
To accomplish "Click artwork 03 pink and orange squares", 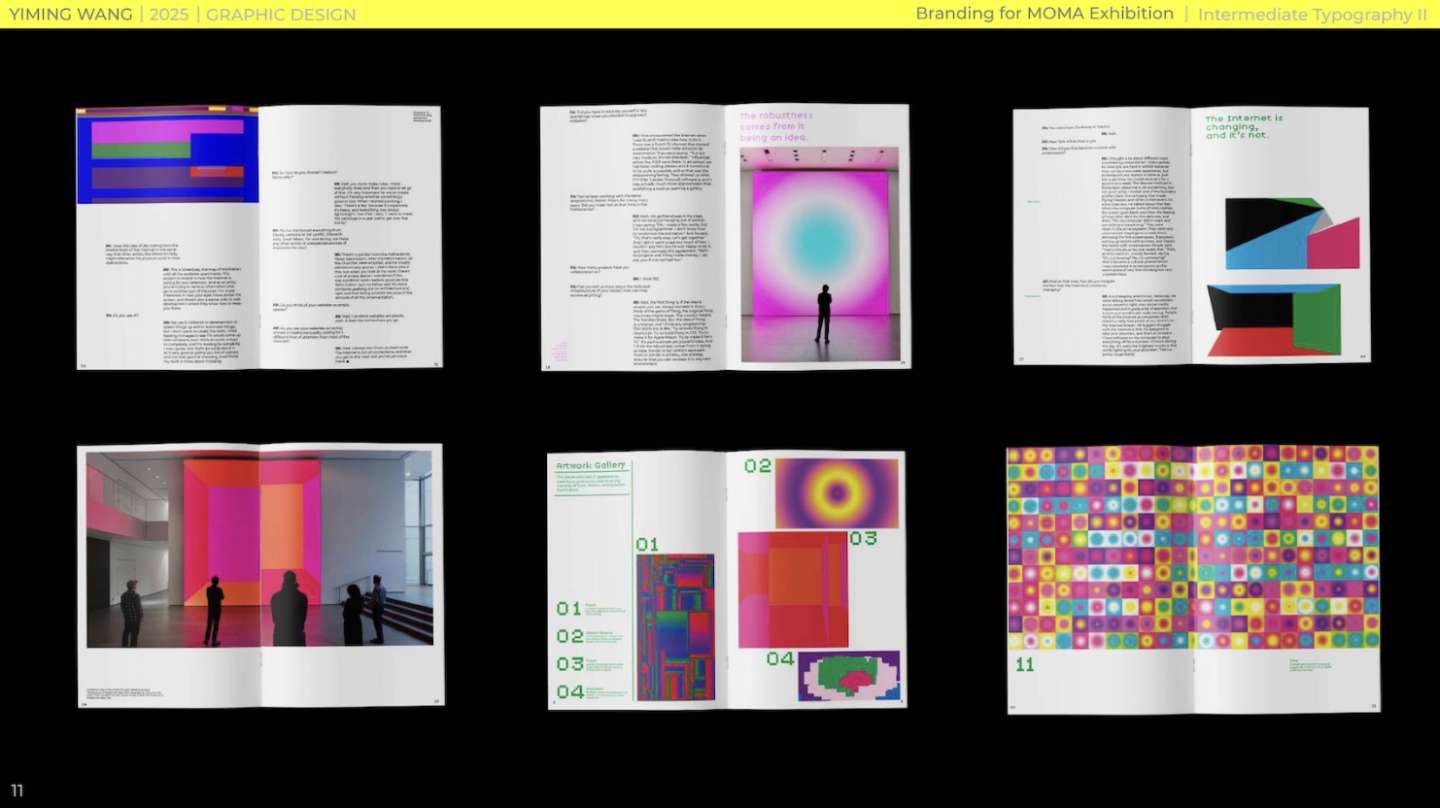I will click(x=792, y=589).
